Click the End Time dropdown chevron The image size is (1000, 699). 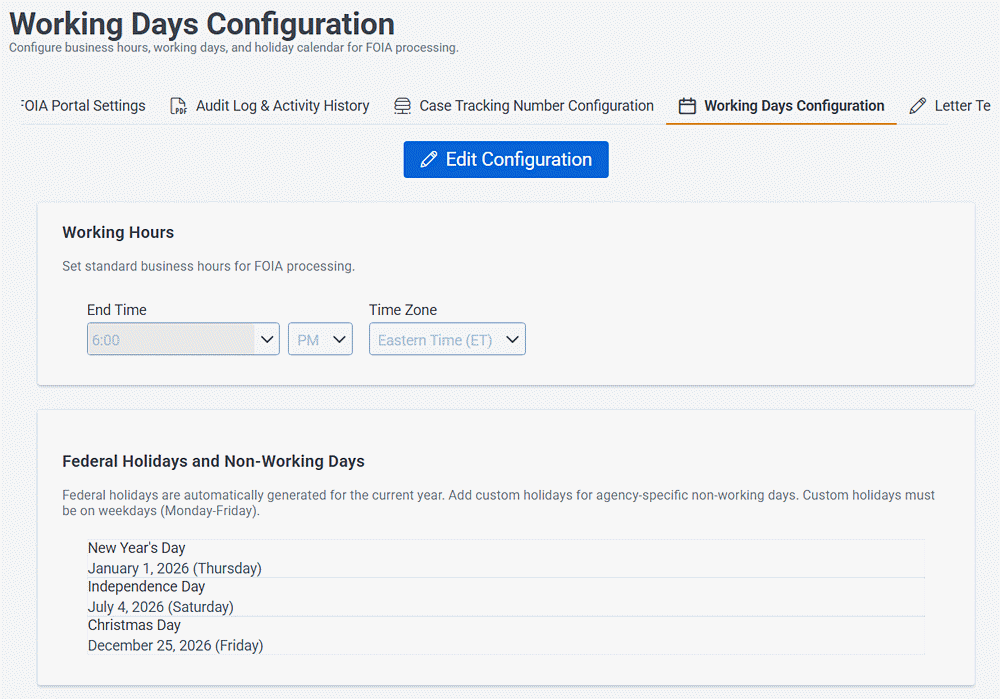(x=267, y=339)
